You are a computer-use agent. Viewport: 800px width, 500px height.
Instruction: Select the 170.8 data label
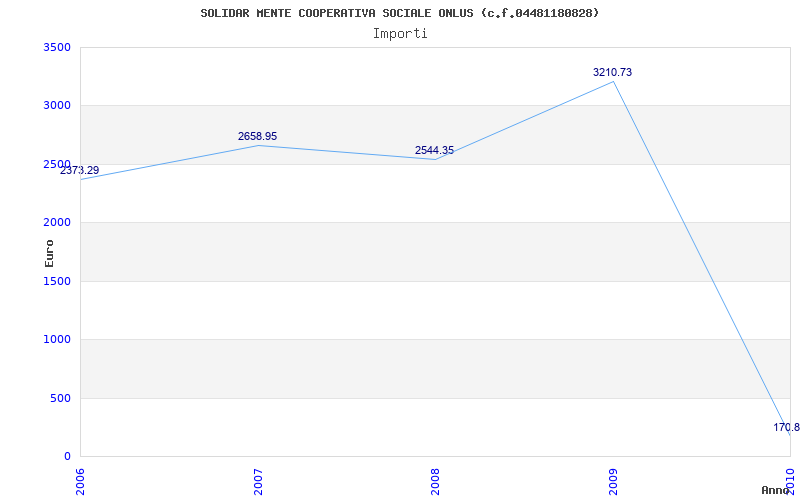[786, 427]
